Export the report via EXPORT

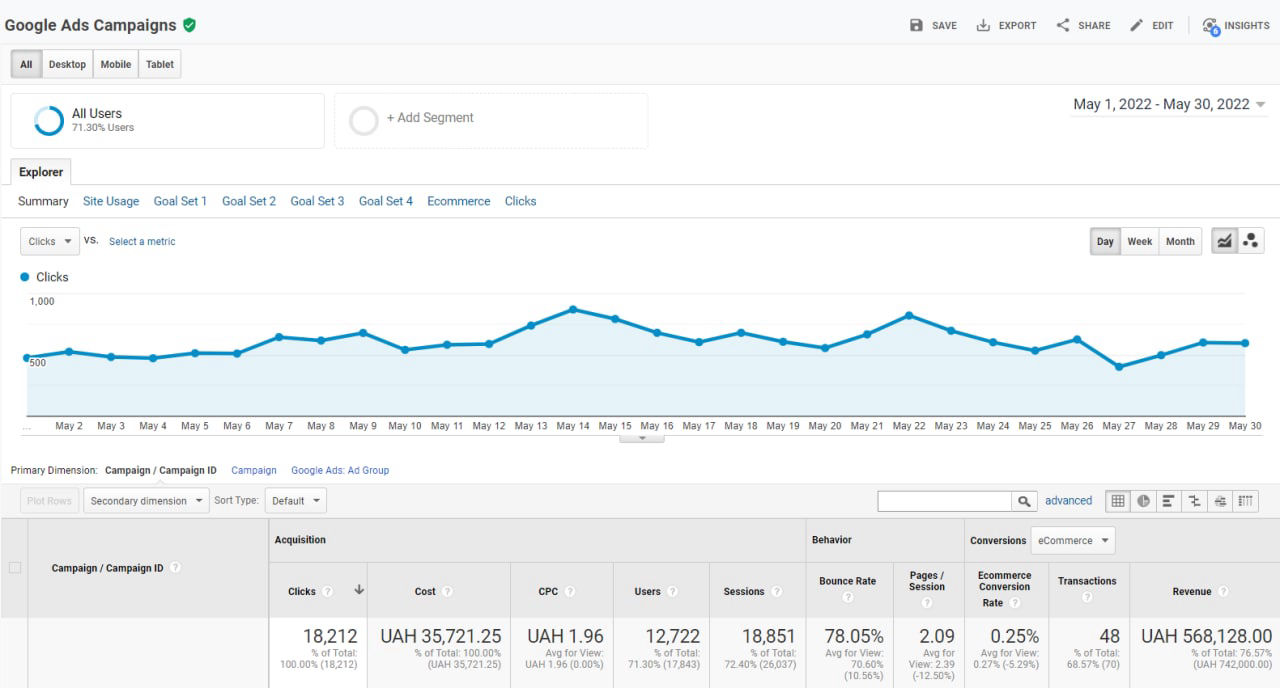pyautogui.click(x=1006, y=25)
